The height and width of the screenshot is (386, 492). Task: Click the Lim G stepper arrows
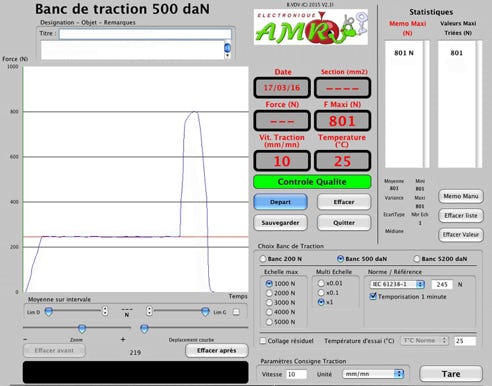[149, 311]
